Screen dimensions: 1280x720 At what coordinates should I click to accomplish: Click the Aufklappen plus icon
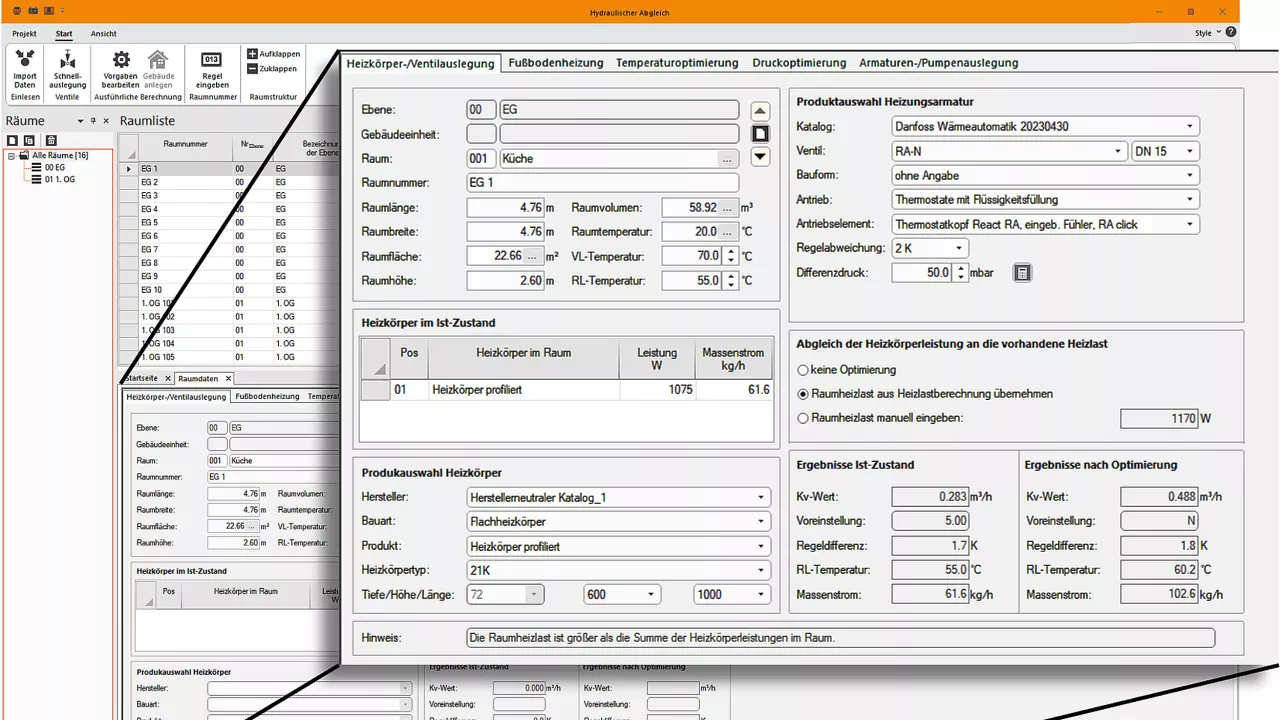[x=253, y=54]
